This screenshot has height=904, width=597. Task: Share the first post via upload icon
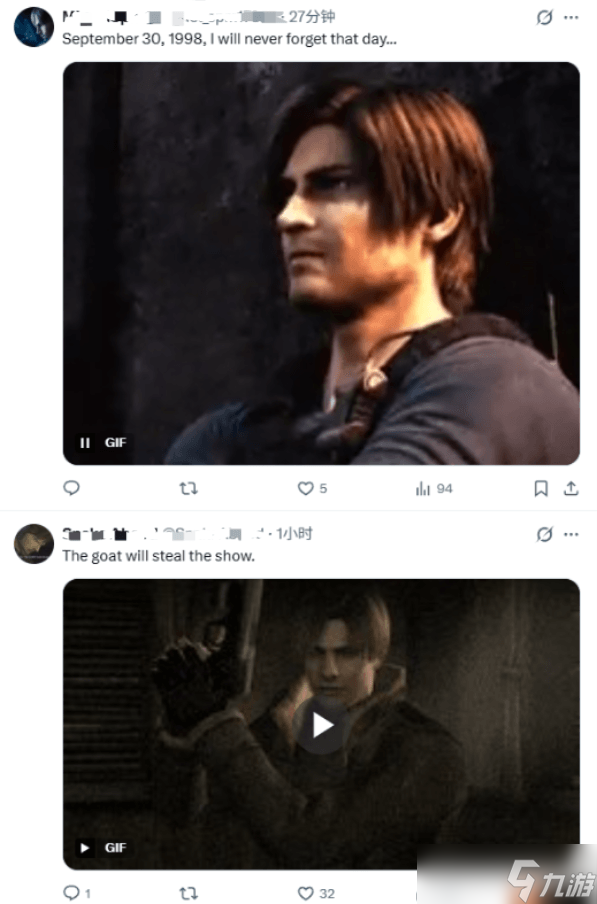point(570,489)
